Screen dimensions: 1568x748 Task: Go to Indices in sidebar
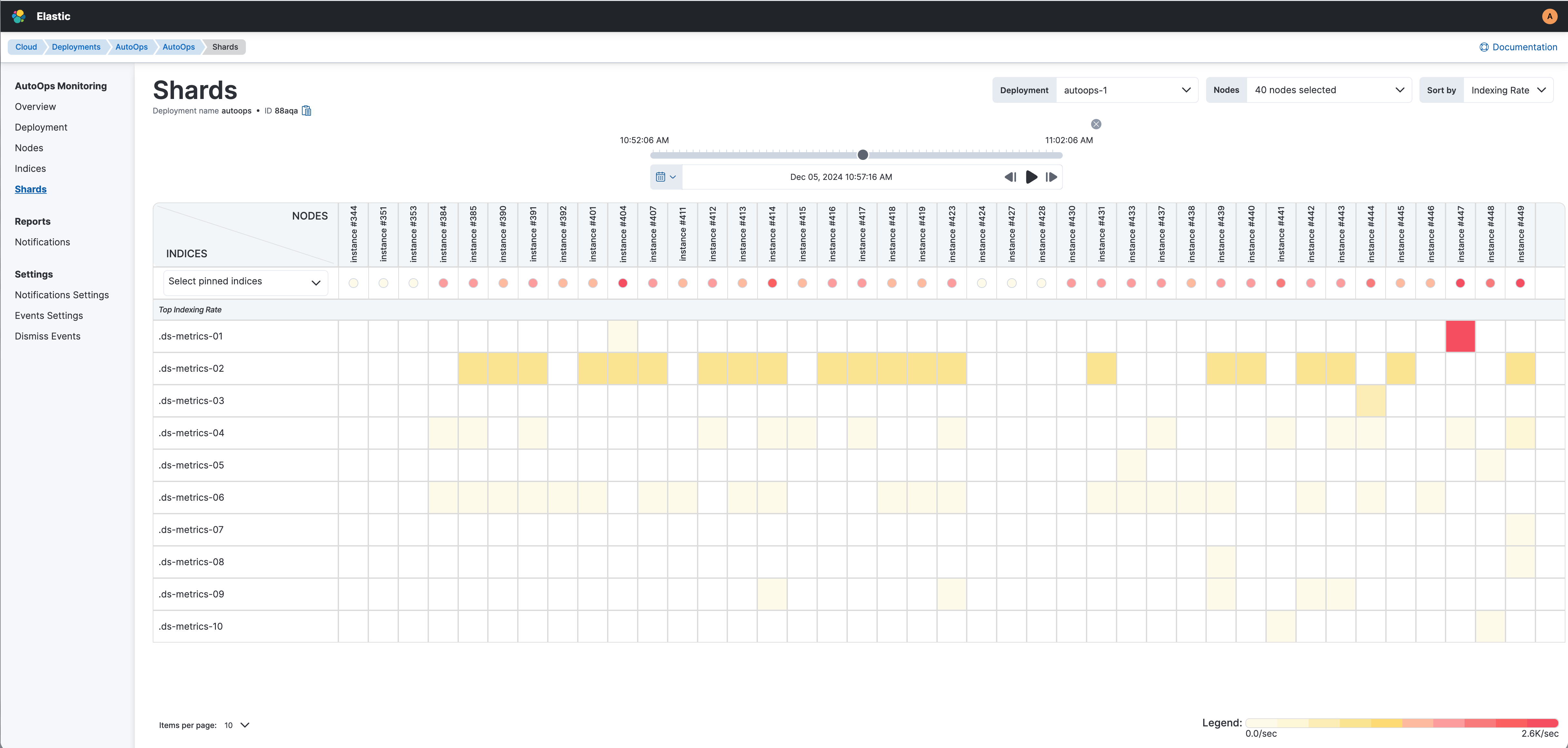[30, 169]
